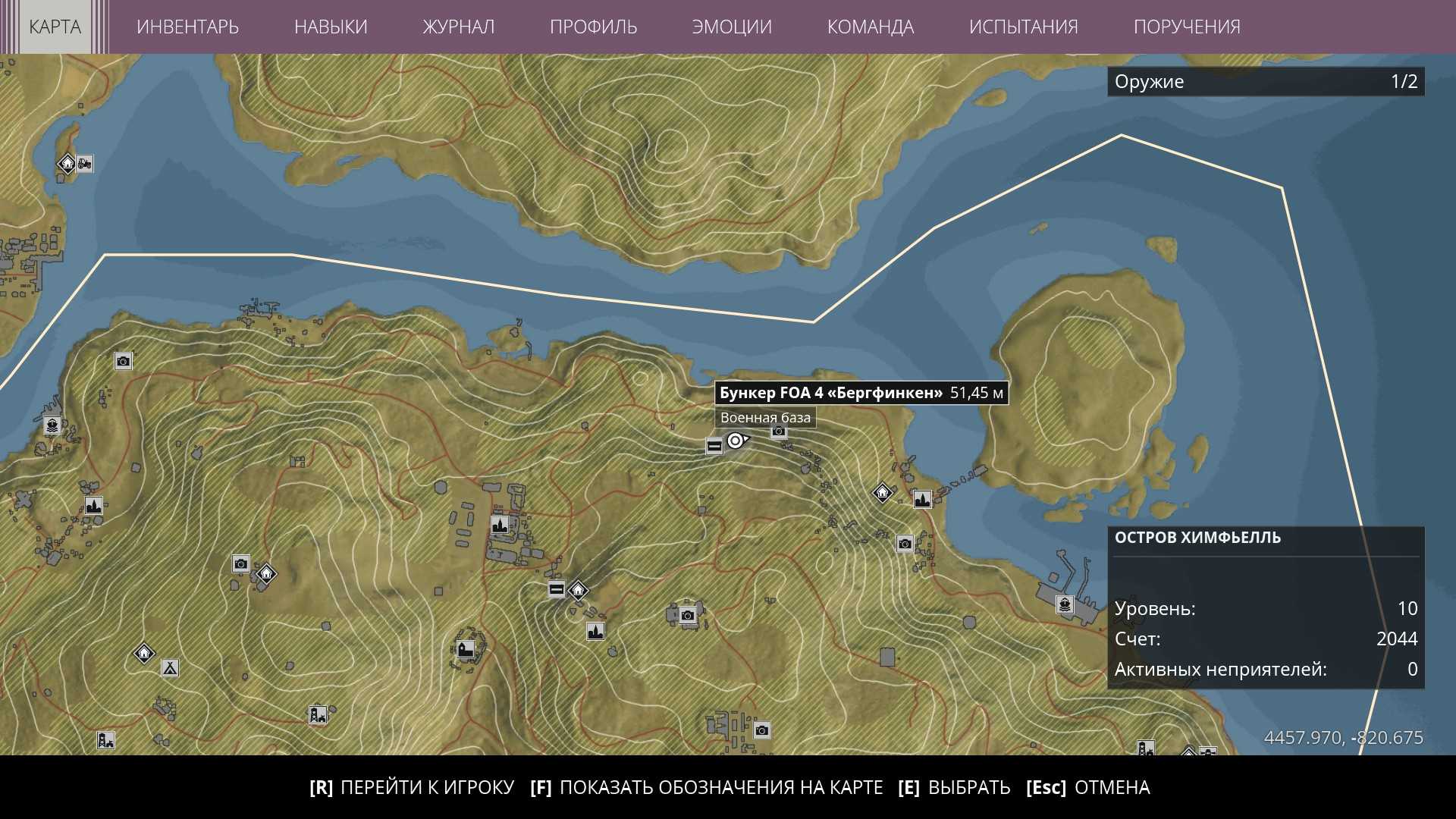Open the ИНВЕНТАРЬ tab
The height and width of the screenshot is (819, 1456).
click(x=187, y=27)
